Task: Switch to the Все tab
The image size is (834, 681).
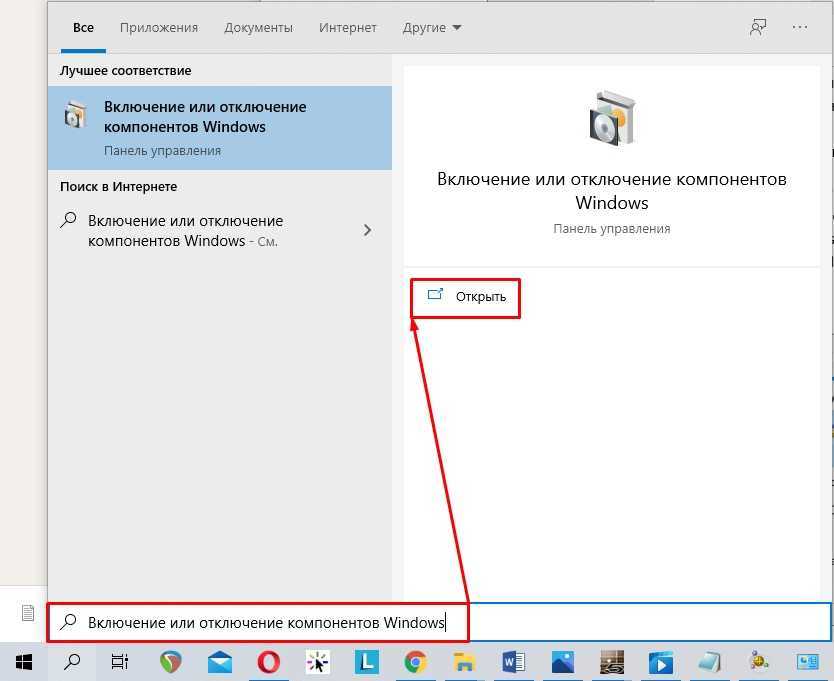Action: tap(84, 28)
